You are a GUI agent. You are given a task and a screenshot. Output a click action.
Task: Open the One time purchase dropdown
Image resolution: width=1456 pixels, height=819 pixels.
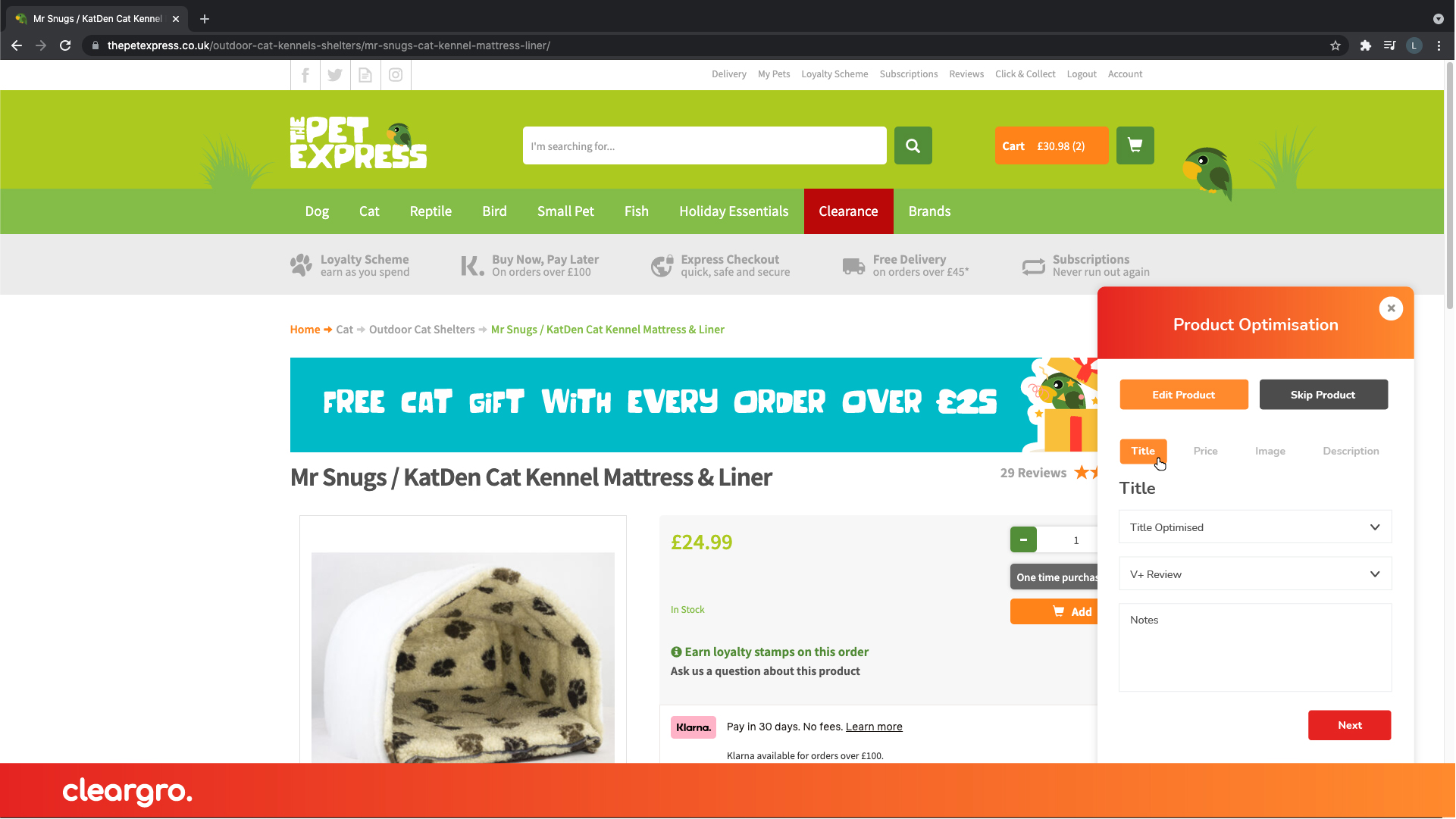[1054, 577]
